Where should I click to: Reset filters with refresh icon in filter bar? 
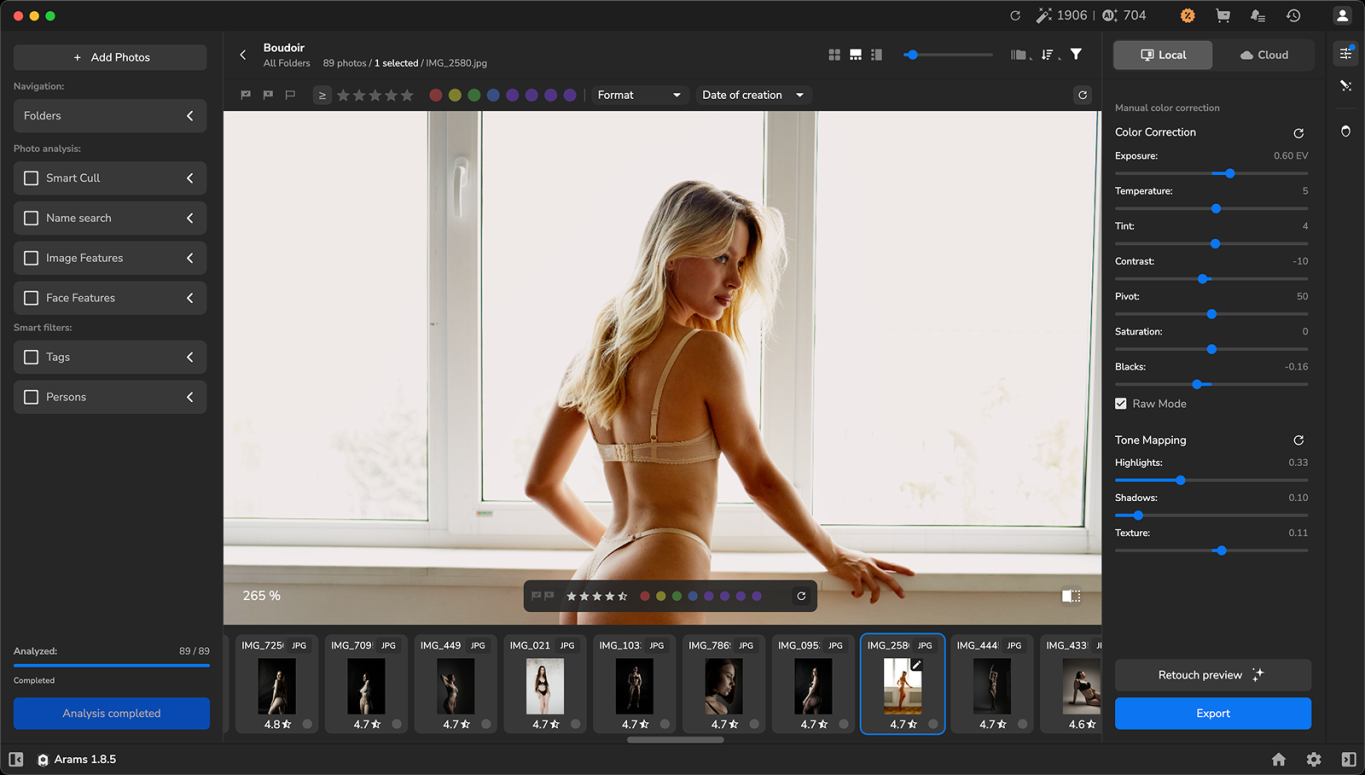point(1082,95)
